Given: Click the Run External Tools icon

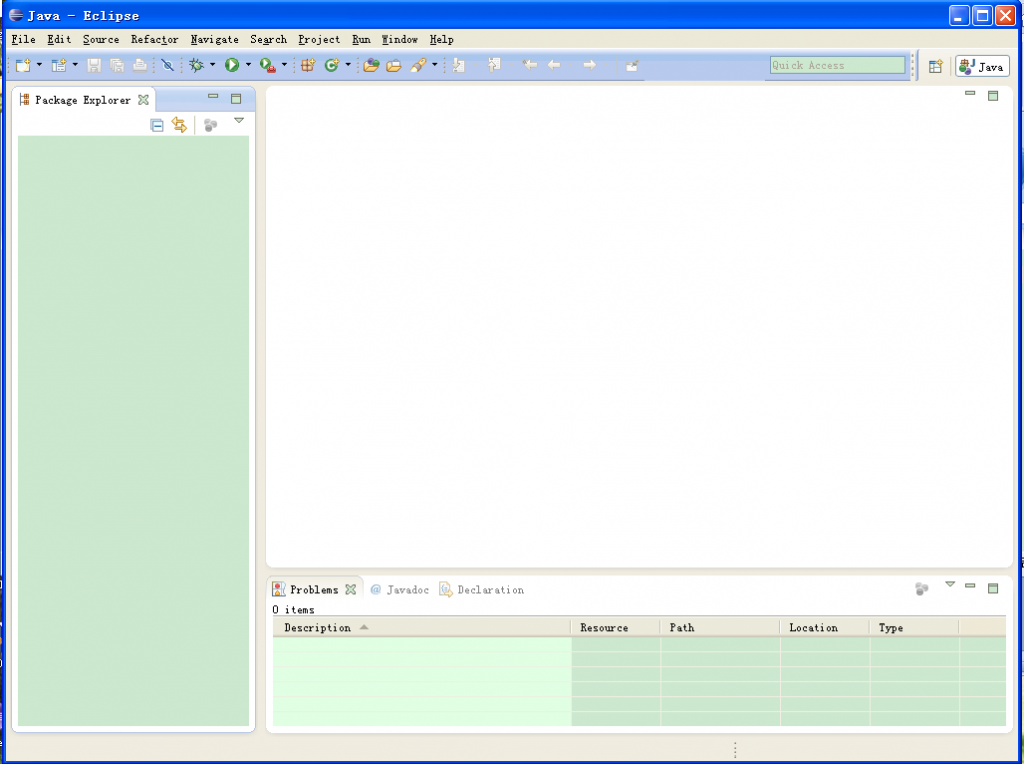Looking at the screenshot, I should pos(268,65).
